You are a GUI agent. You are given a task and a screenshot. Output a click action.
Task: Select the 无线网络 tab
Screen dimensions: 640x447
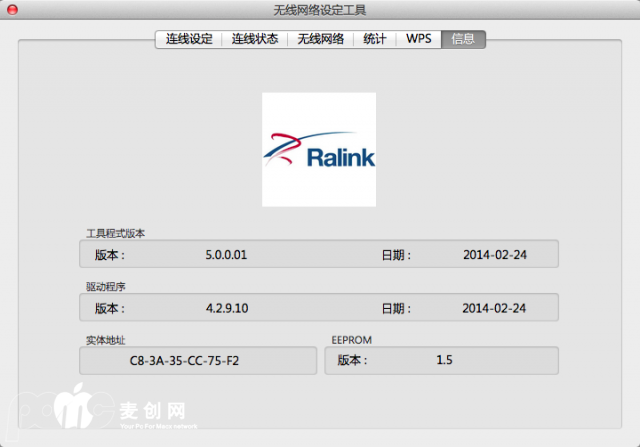point(321,39)
